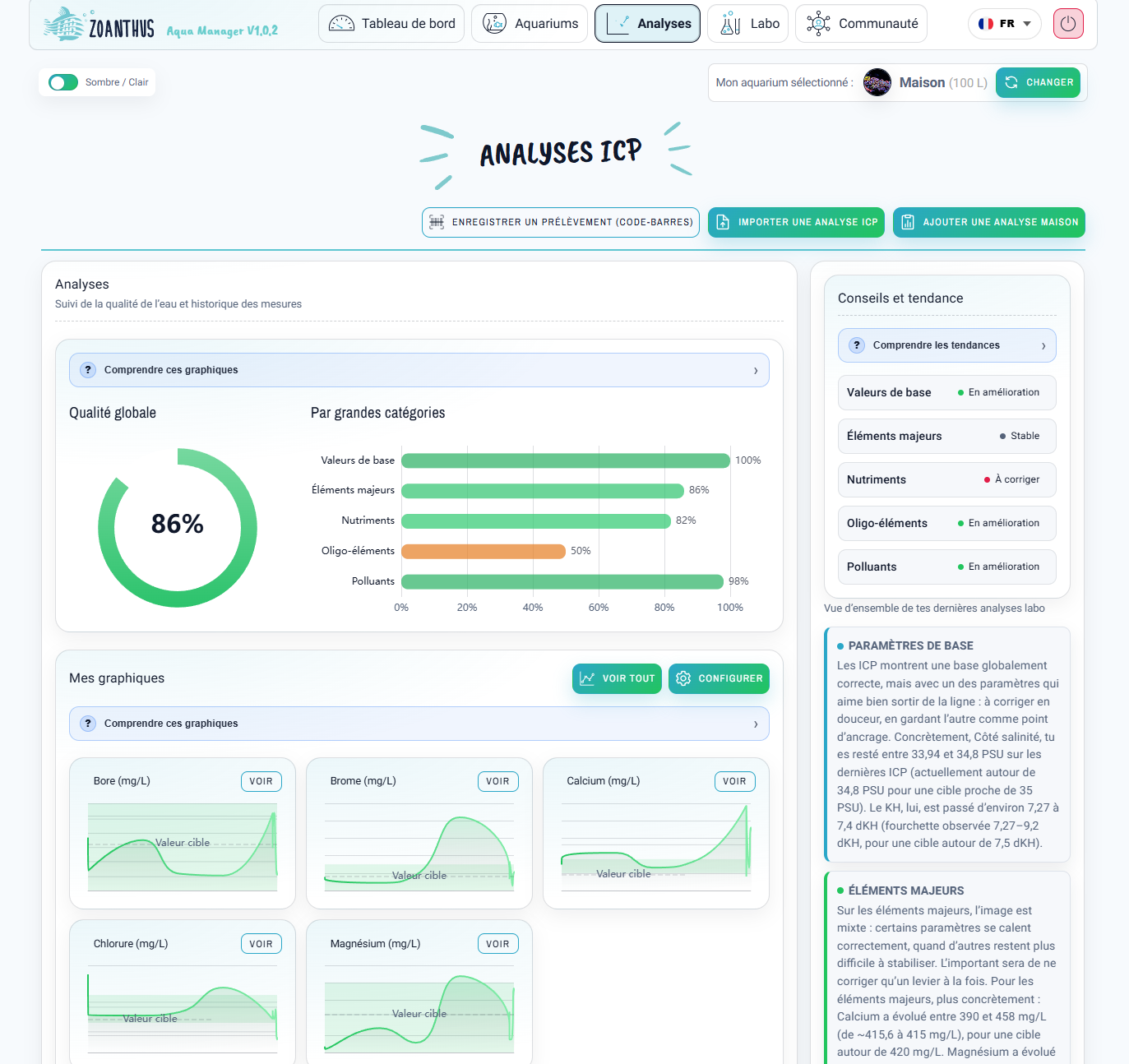Click the Calcium (mg/L) chart graph
The image size is (1129, 1064).
(656, 847)
